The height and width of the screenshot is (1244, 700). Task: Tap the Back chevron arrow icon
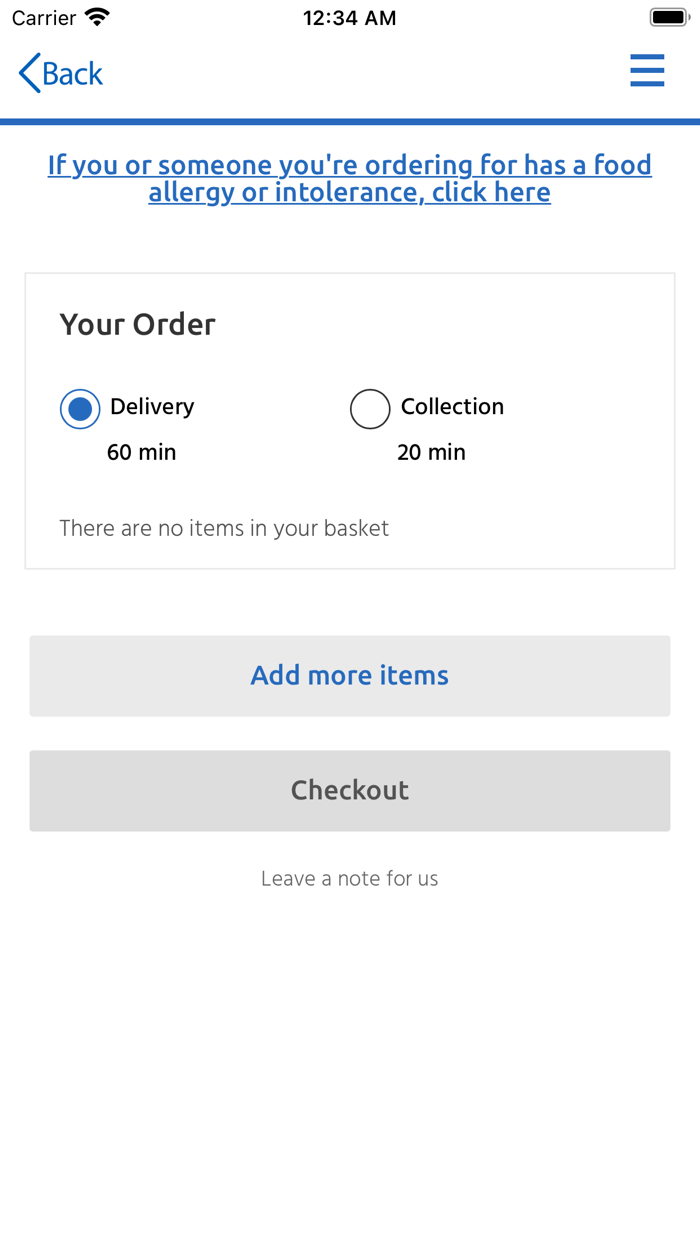tap(29, 74)
